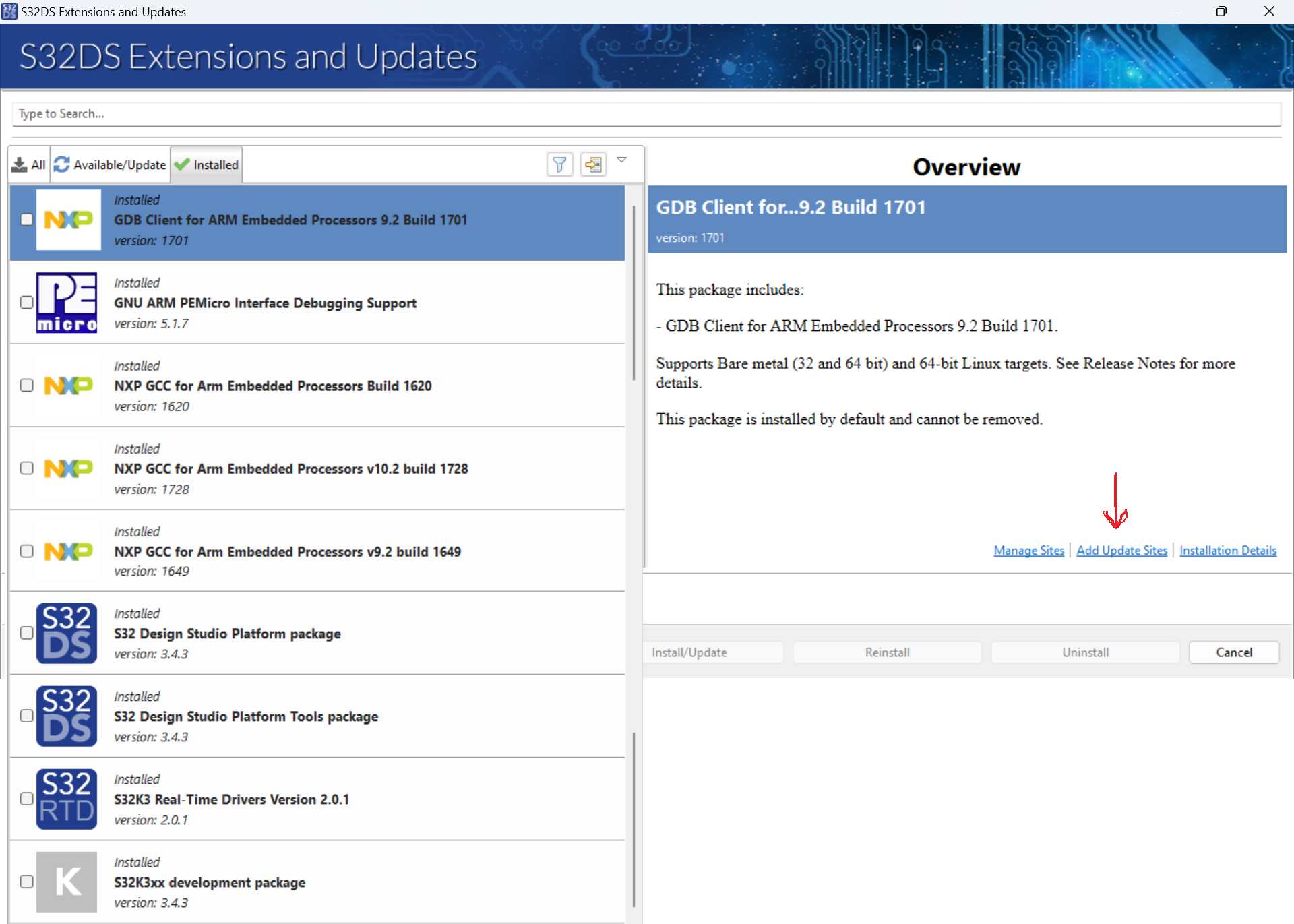Click the filter packages icon
The image size is (1294, 924).
pyautogui.click(x=559, y=164)
